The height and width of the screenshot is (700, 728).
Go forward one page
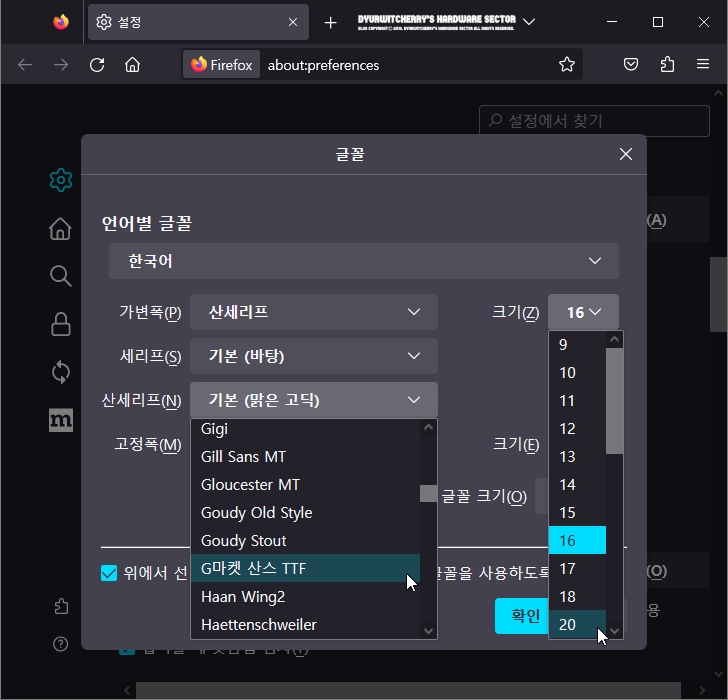click(61, 65)
